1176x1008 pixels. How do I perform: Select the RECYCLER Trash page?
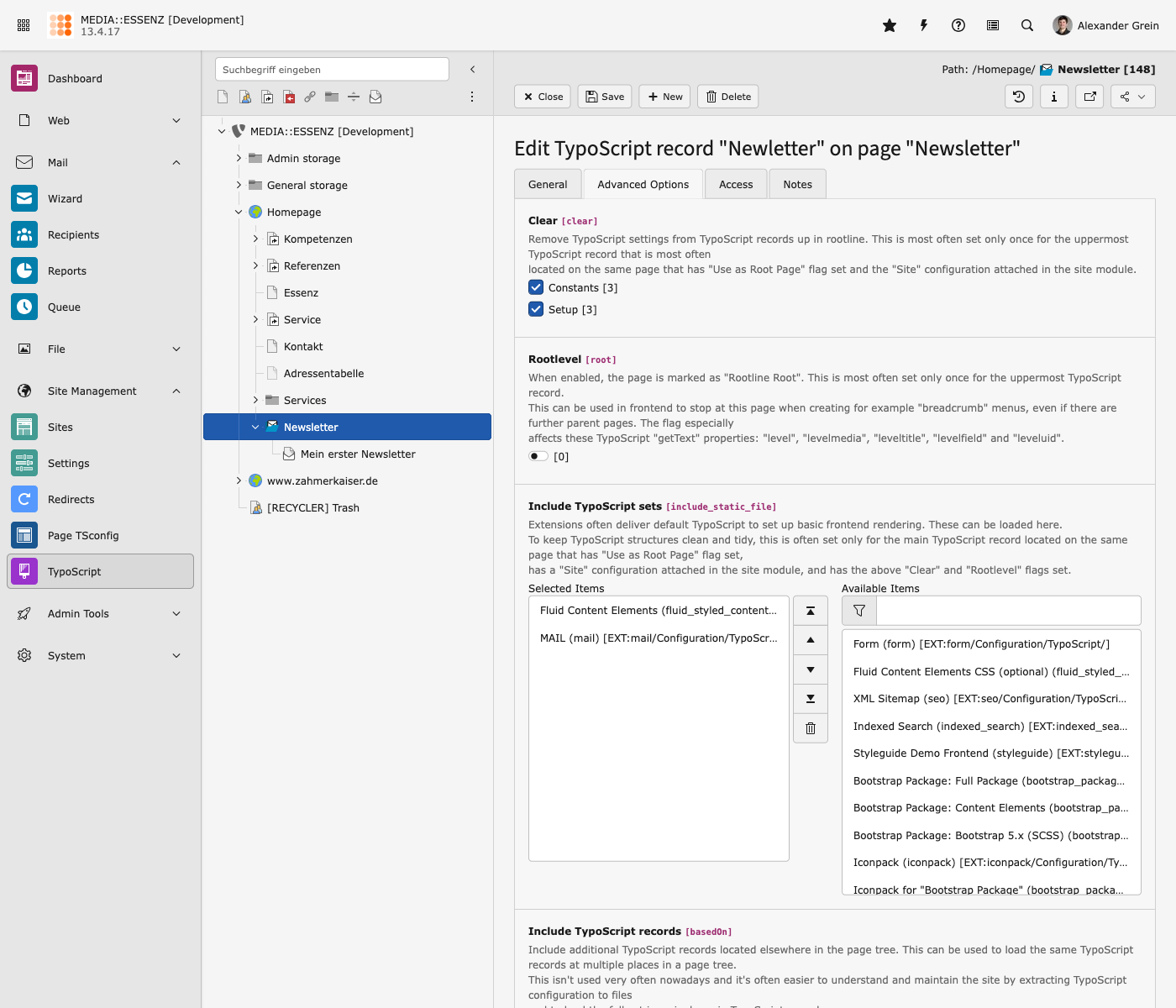[312, 507]
